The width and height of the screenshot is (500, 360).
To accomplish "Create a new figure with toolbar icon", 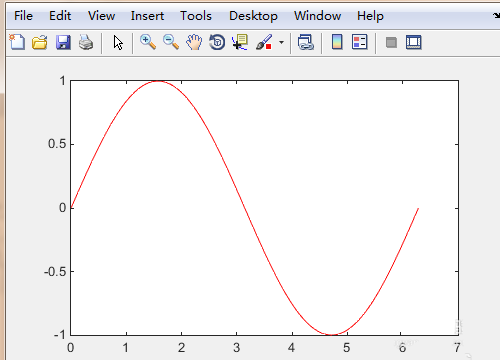I will (17, 42).
